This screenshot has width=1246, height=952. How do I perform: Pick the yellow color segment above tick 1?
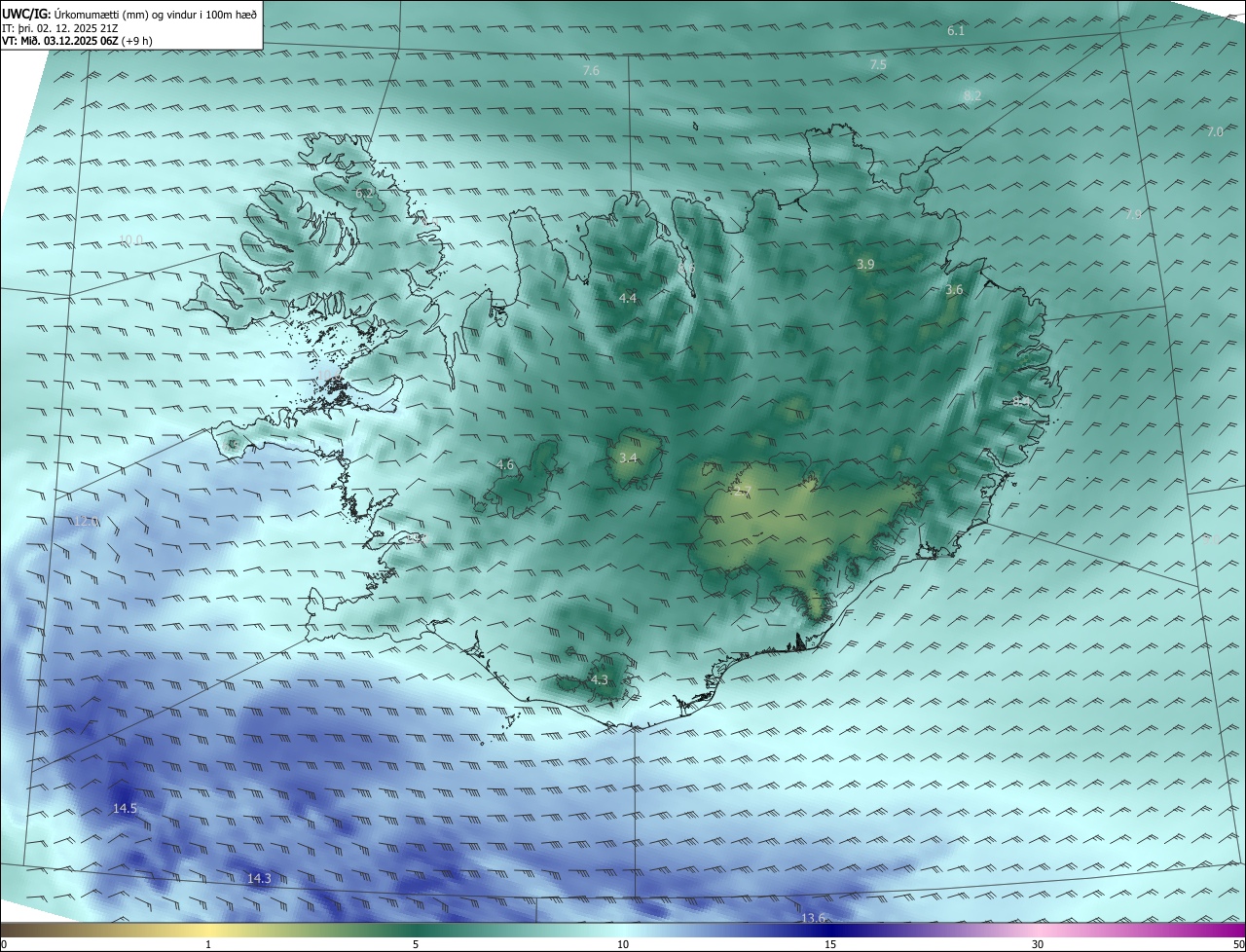tap(208, 930)
